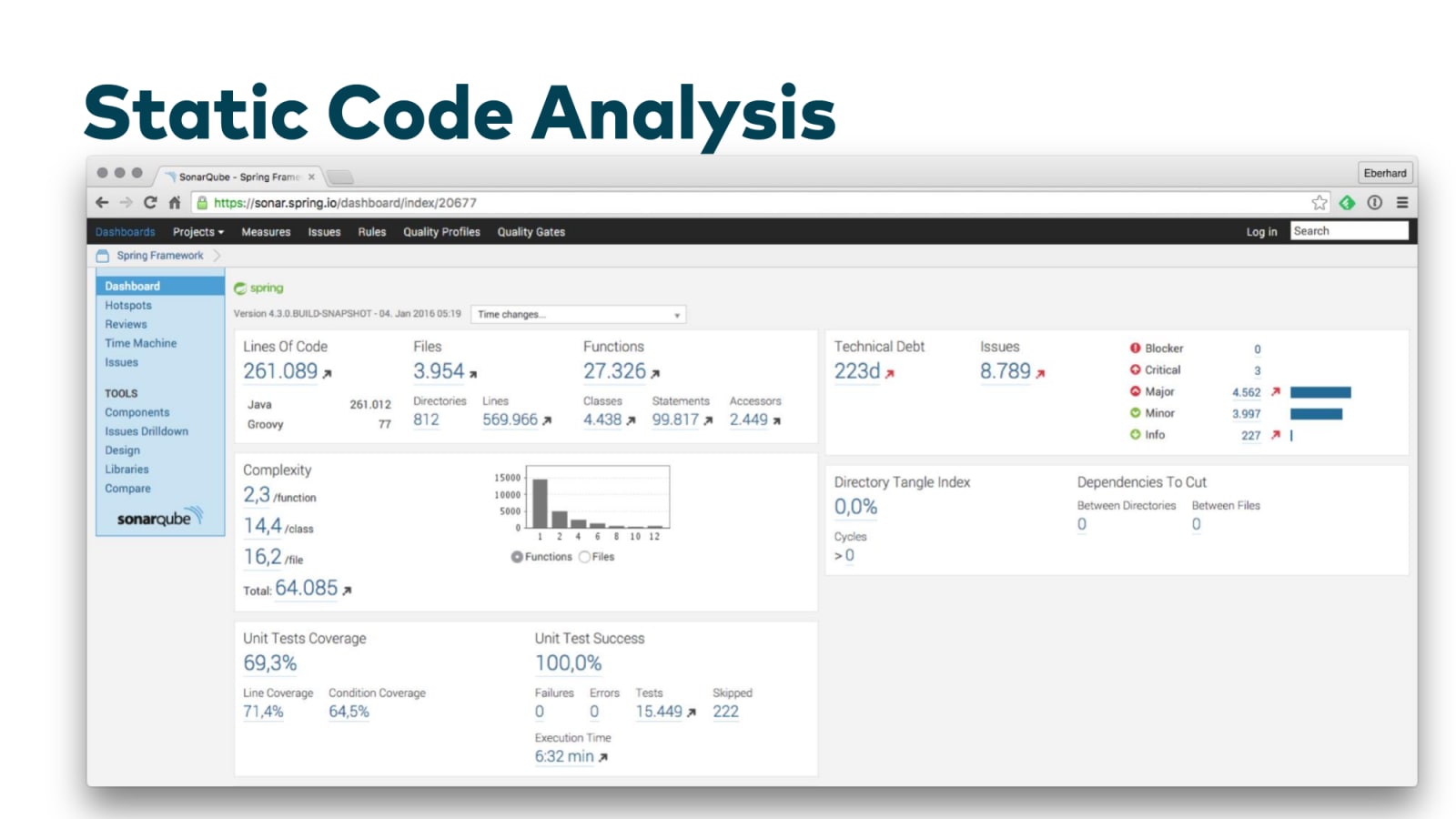Expand the Projects dropdown menu

[198, 232]
